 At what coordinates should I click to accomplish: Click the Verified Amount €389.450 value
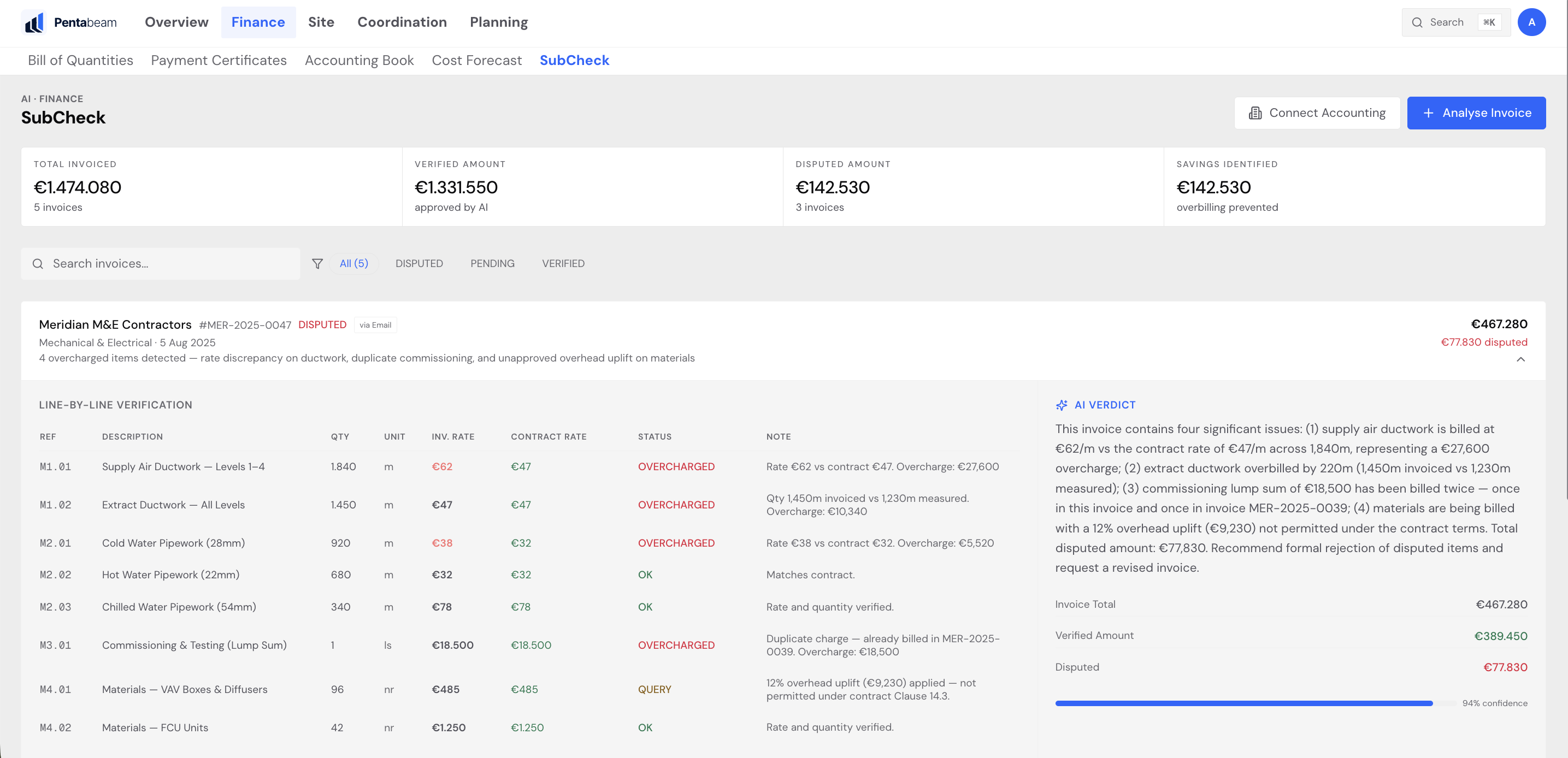coord(1500,636)
